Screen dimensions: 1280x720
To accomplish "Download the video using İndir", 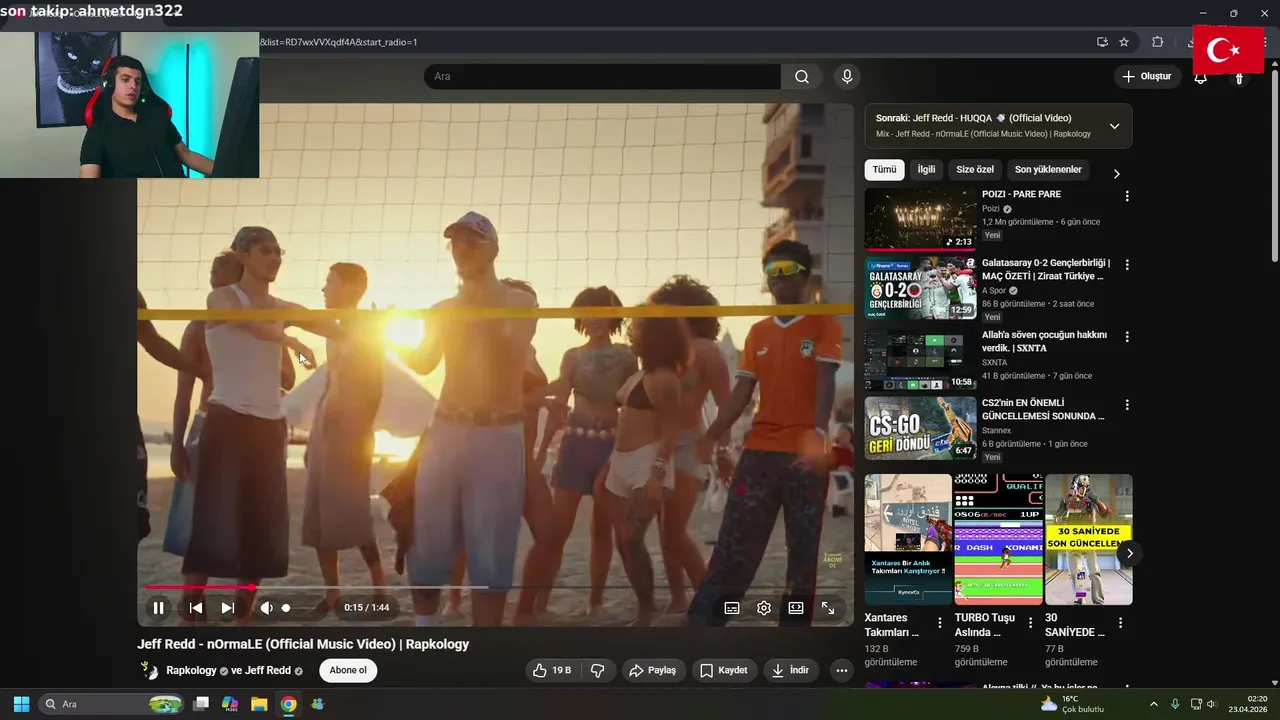I will [790, 670].
